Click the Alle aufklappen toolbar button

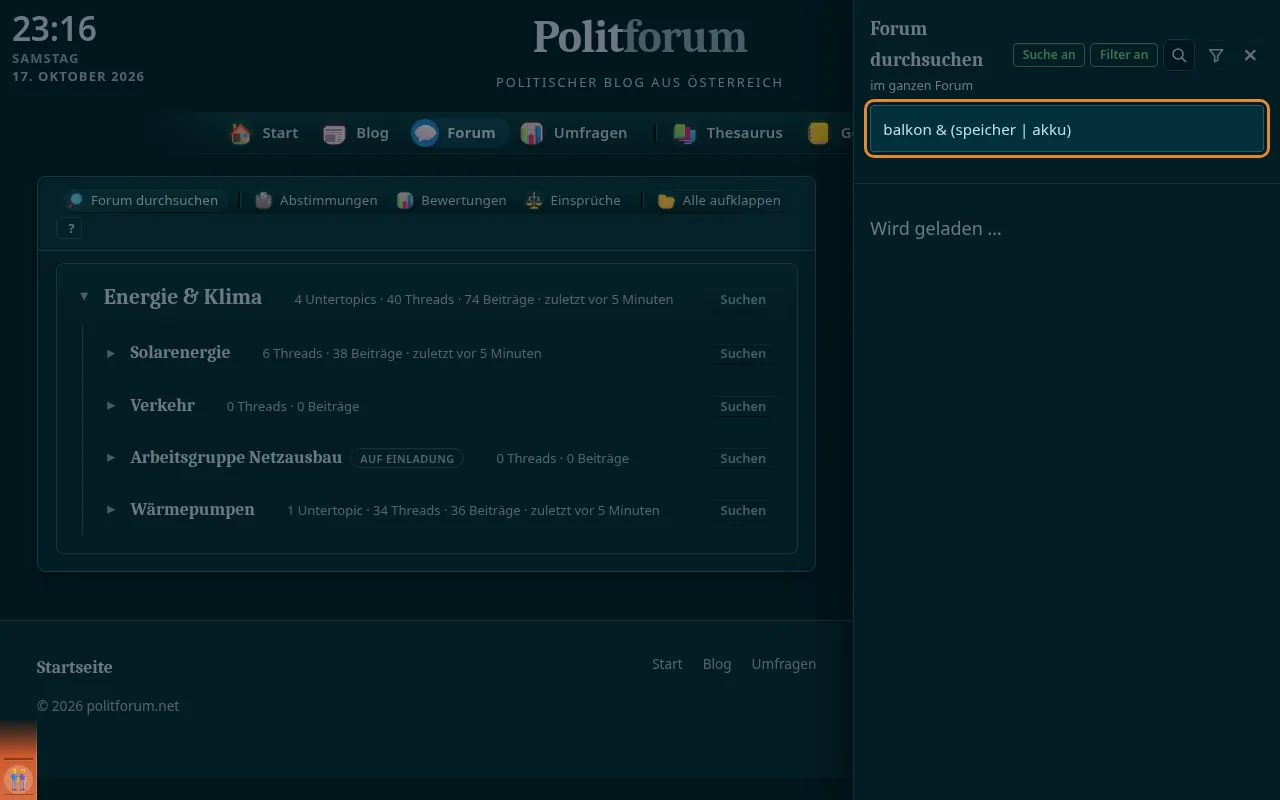point(720,200)
